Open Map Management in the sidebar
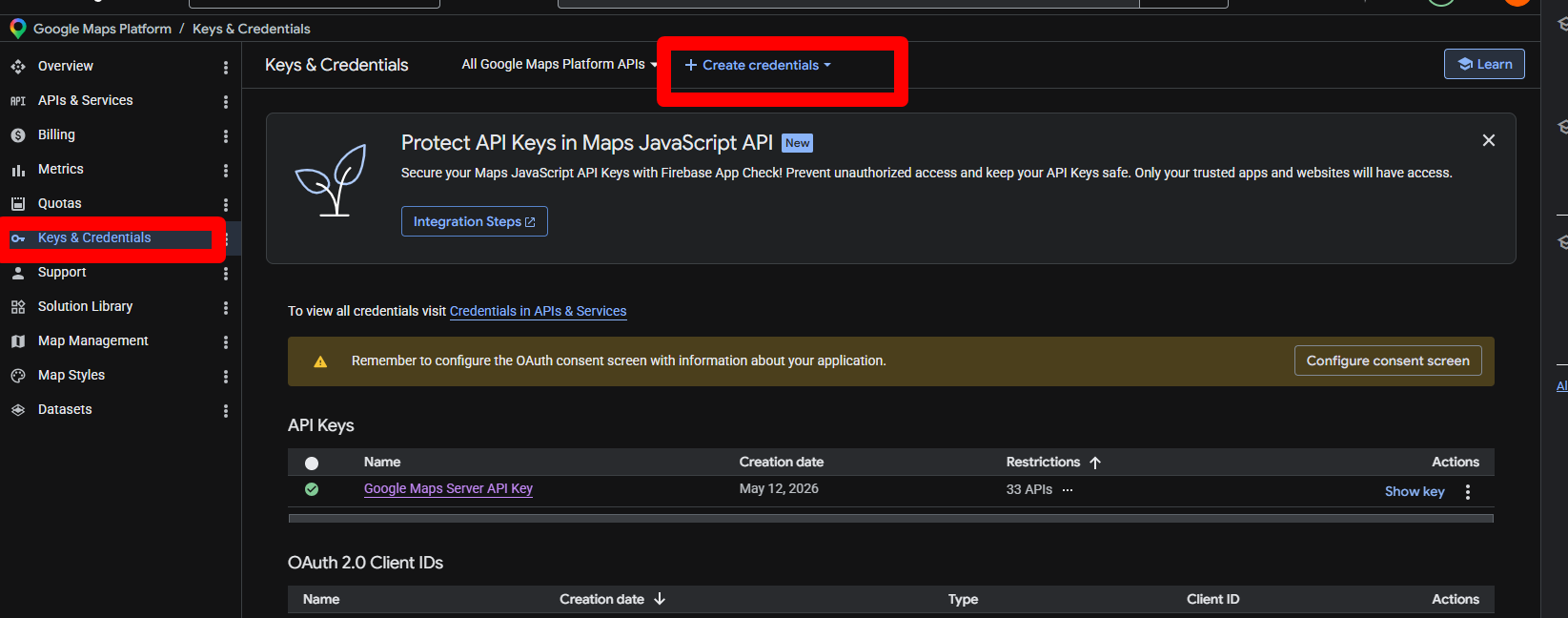This screenshot has width=1568, height=618. [93, 340]
